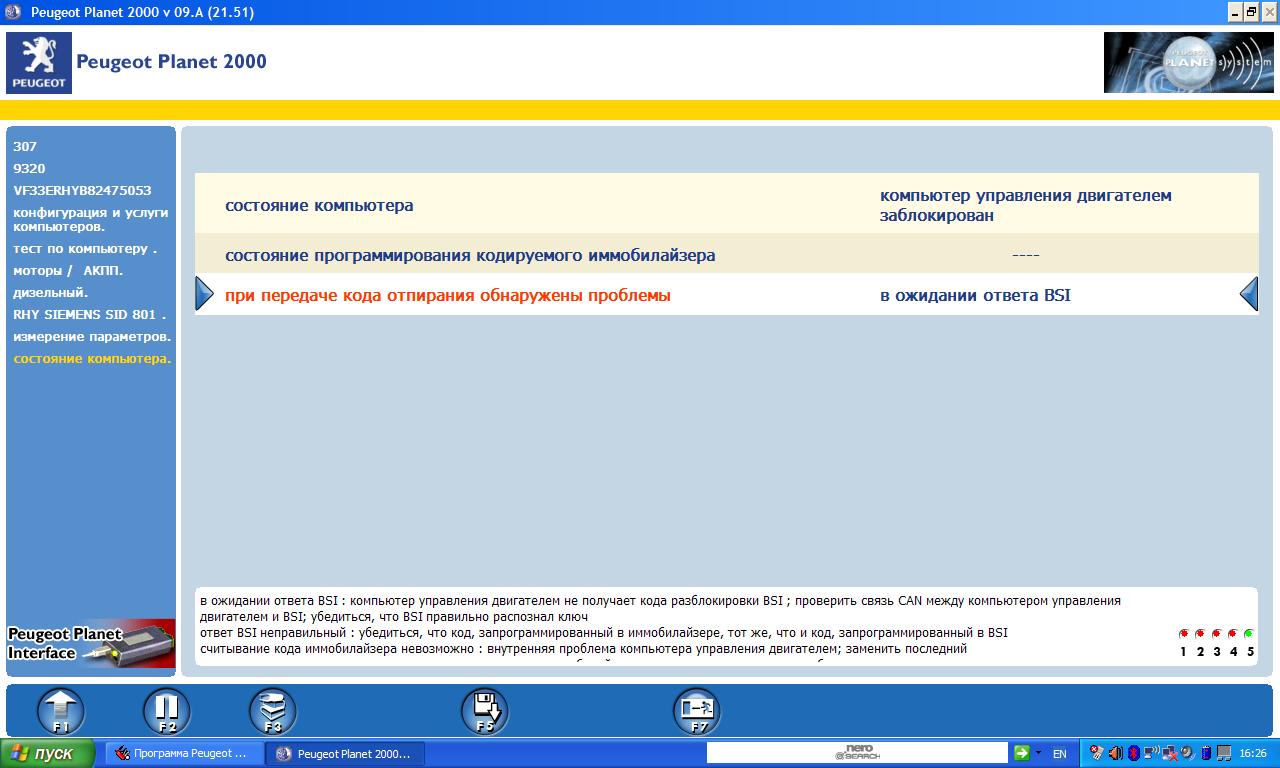Screen dimensions: 1280x768
Task: Select '307' in the left navigation panel
Action: (x=25, y=146)
